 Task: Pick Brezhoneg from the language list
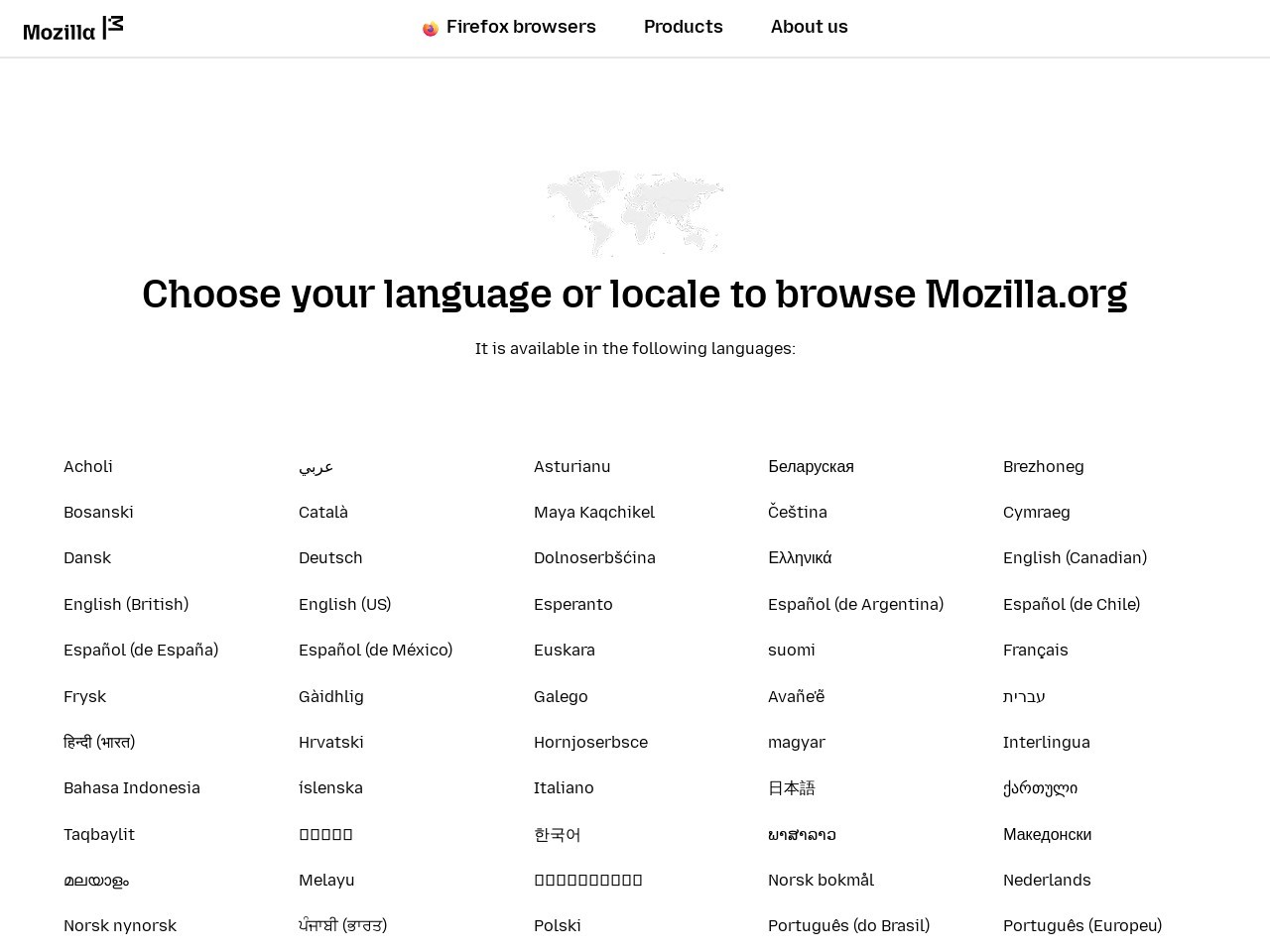pos(1044,466)
